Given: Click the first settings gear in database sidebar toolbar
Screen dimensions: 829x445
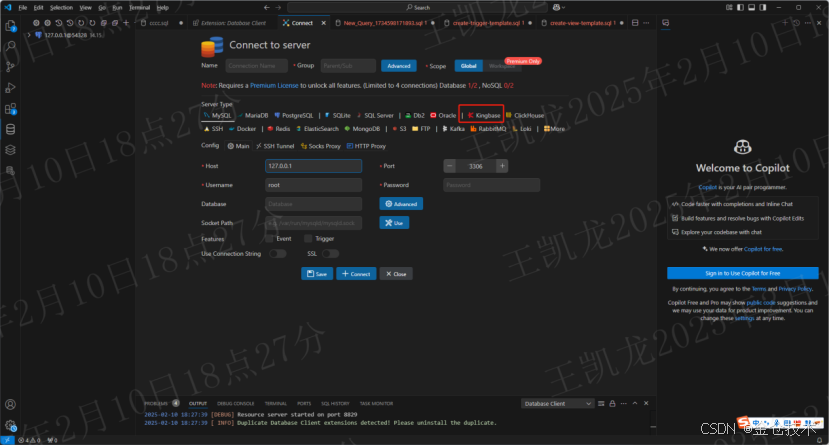Looking at the screenshot, I should coord(36,23).
